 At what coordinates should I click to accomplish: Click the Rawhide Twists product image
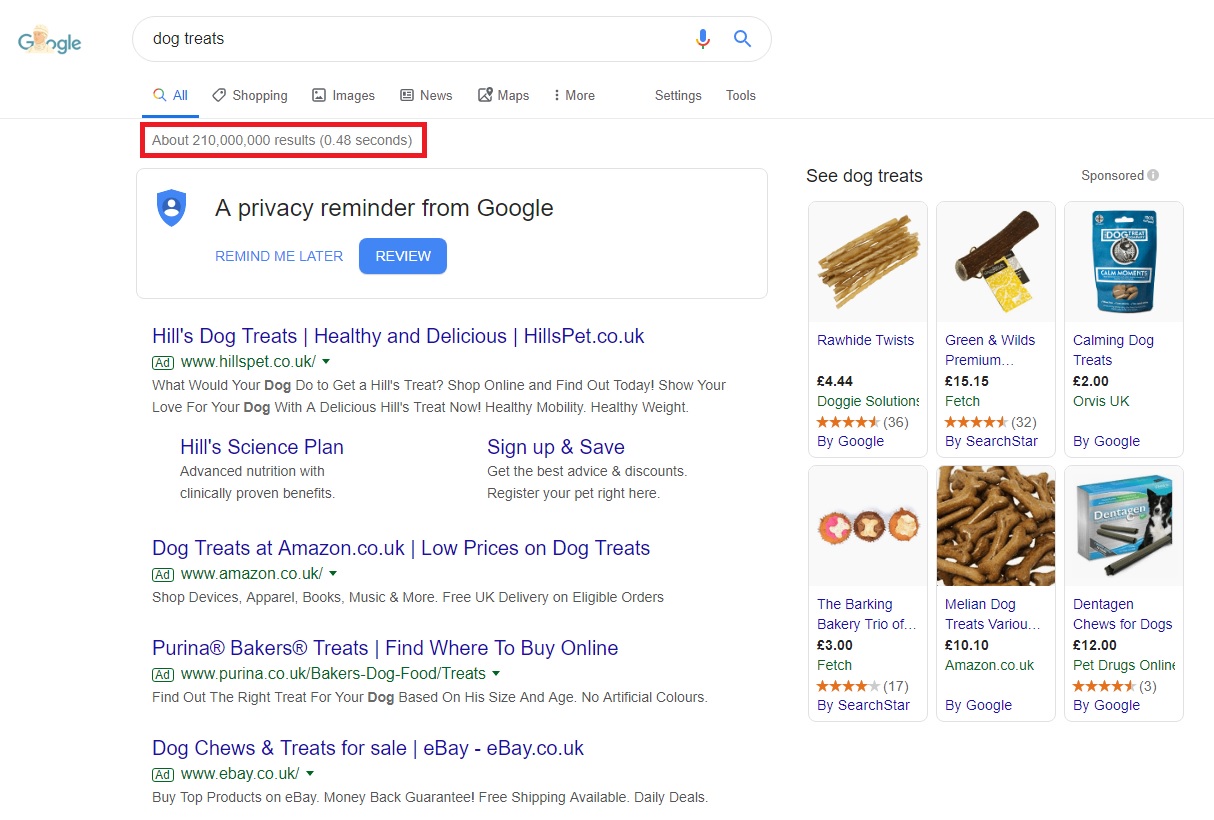(x=868, y=262)
